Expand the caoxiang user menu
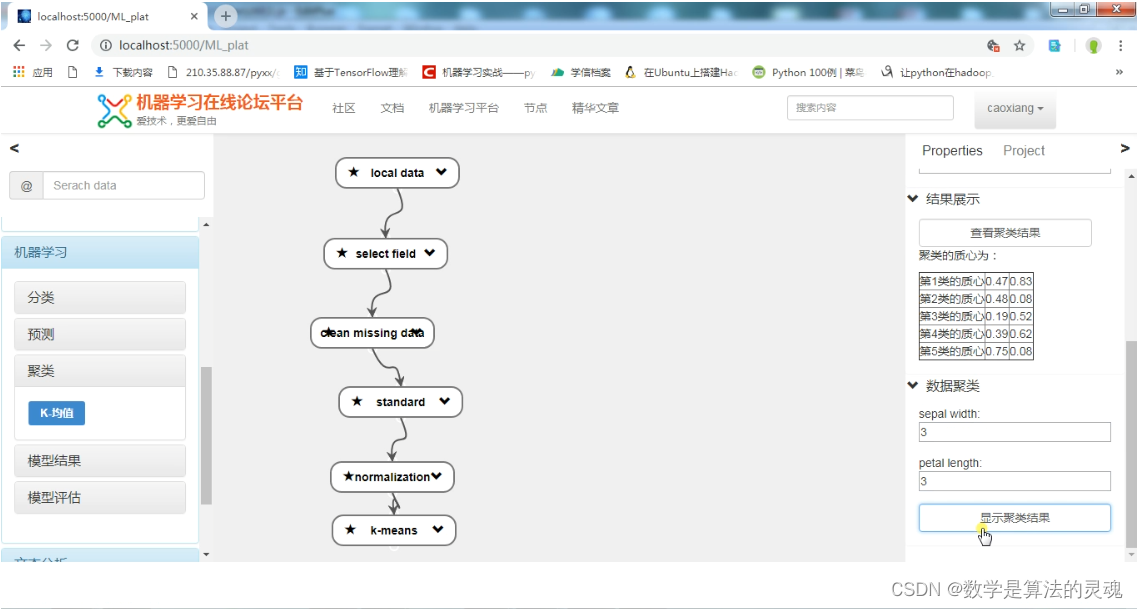 pos(1015,108)
